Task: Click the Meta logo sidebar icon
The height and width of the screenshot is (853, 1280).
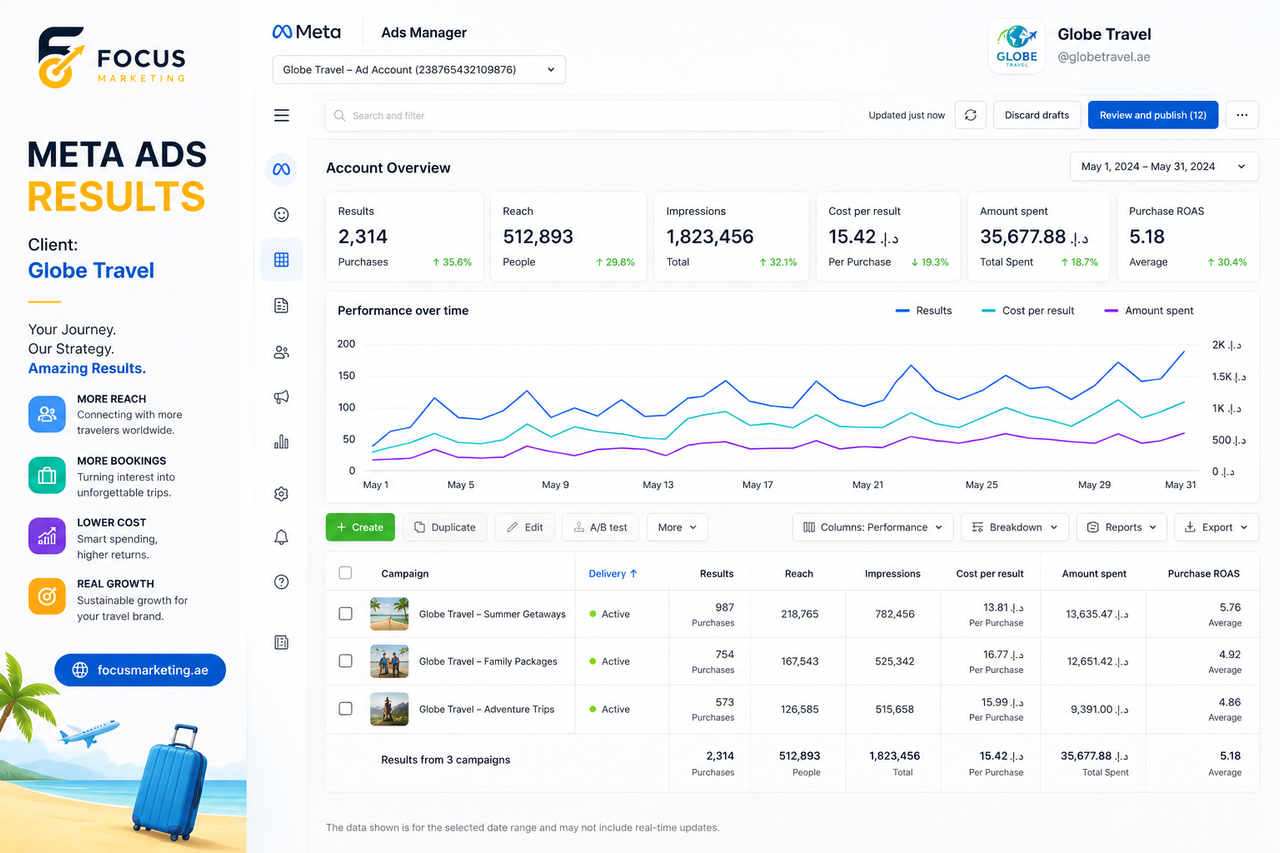Action: 281,170
